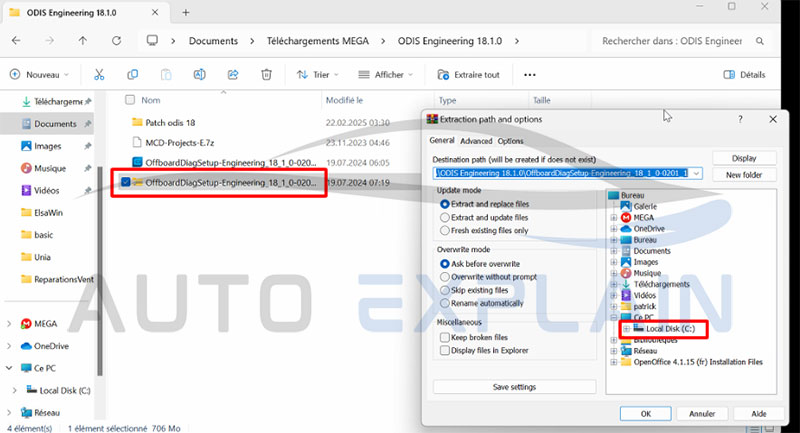Refresh the current folder view

(x=116, y=41)
